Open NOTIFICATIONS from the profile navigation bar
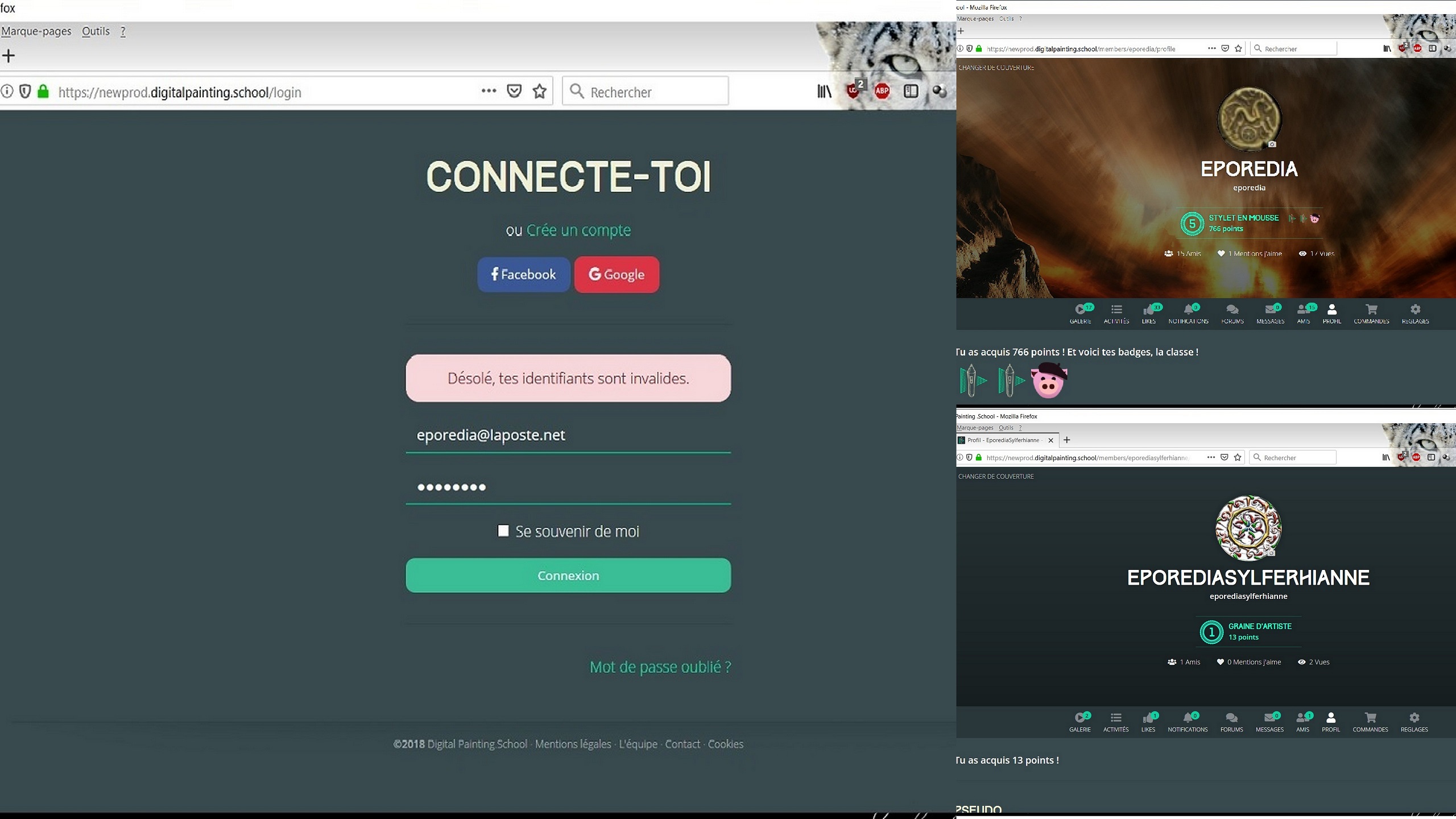Screen dimensions: 1456x819 1188,310
